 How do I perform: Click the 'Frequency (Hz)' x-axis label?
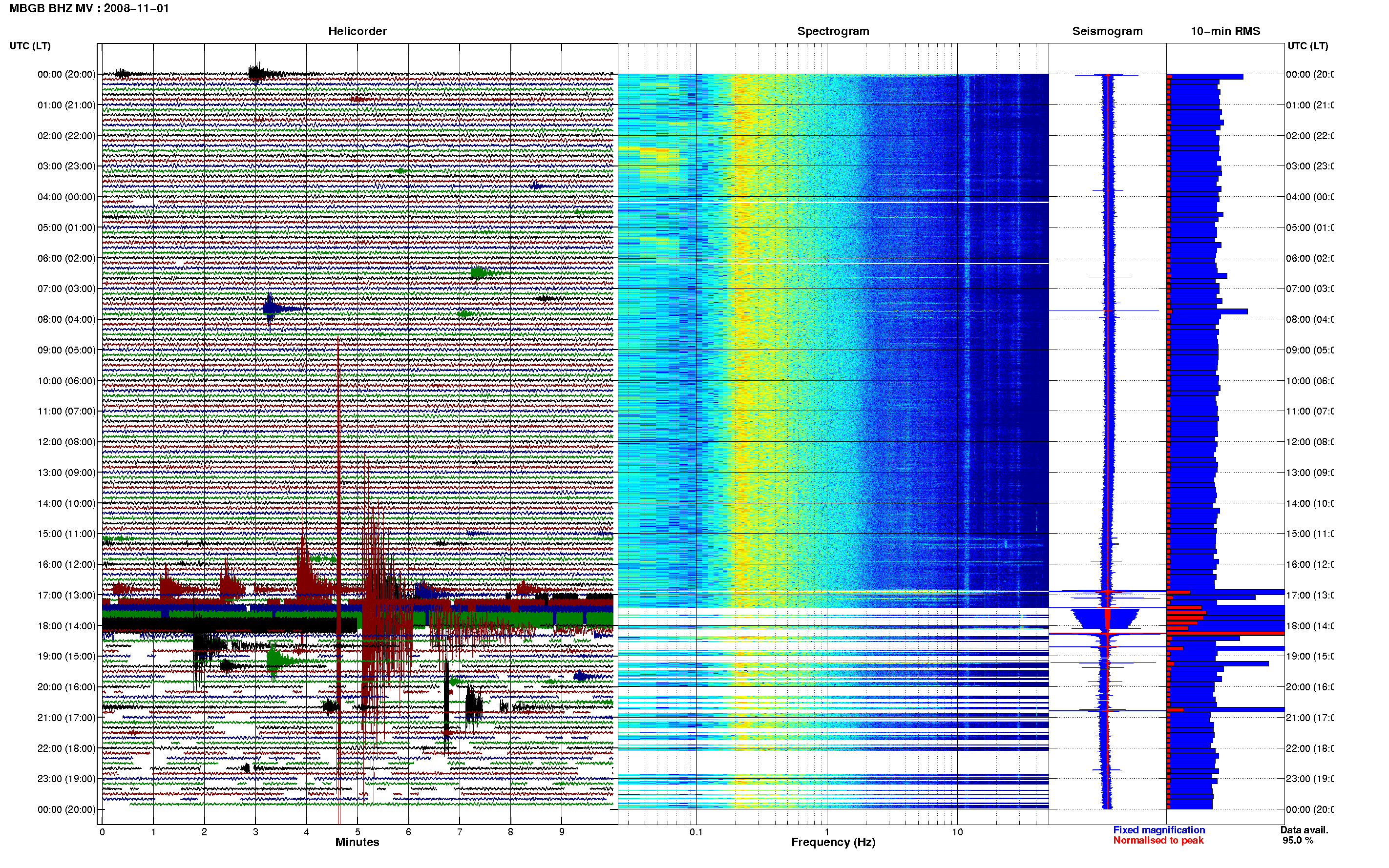point(833,843)
